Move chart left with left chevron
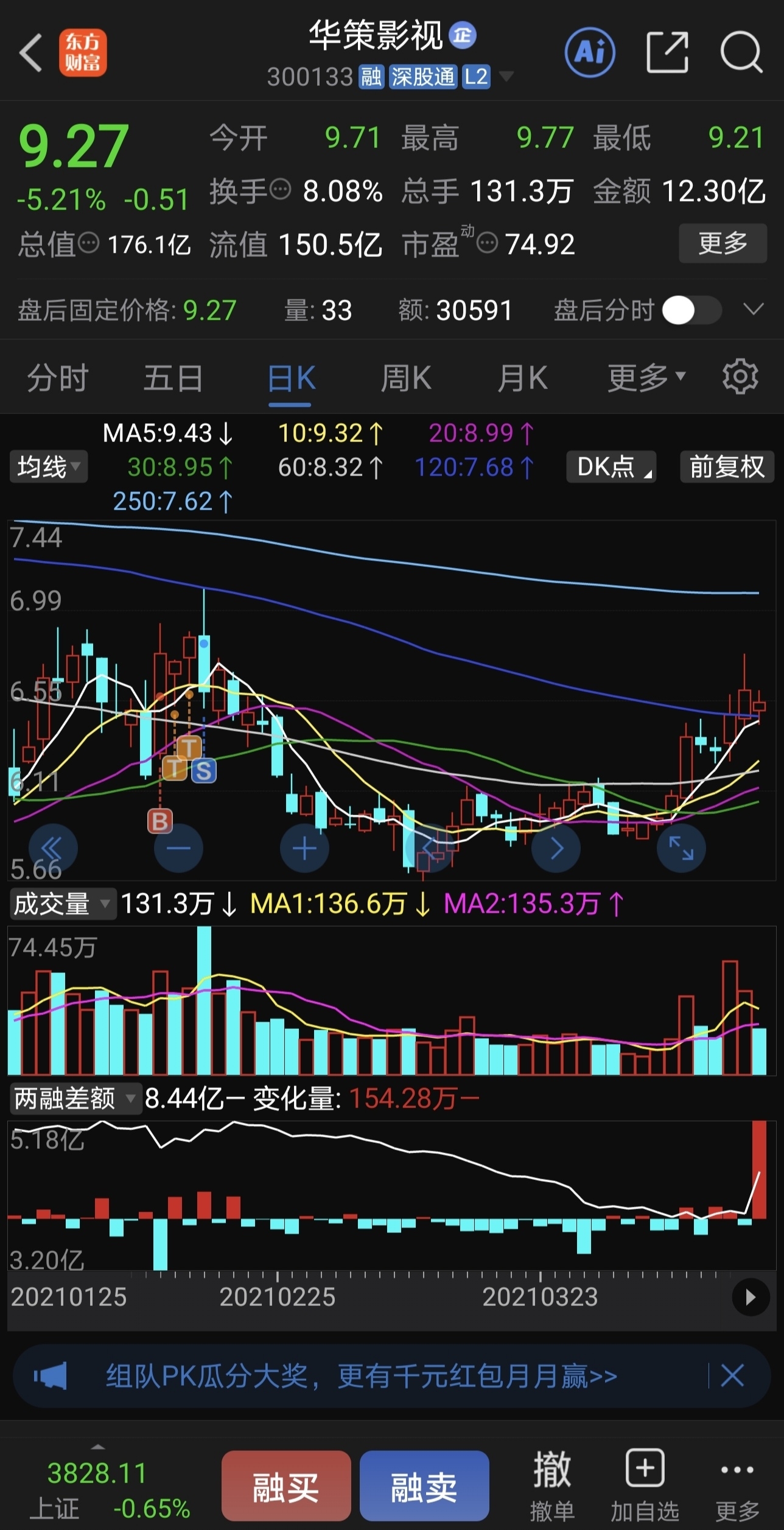Viewport: 784px width, 1530px height. 430,847
